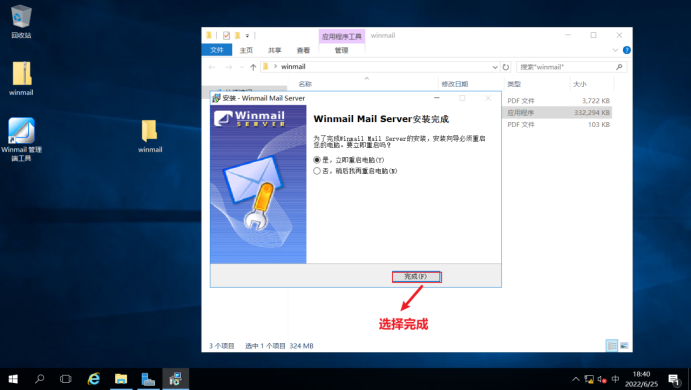Open network status tray icon

click(x=589, y=379)
